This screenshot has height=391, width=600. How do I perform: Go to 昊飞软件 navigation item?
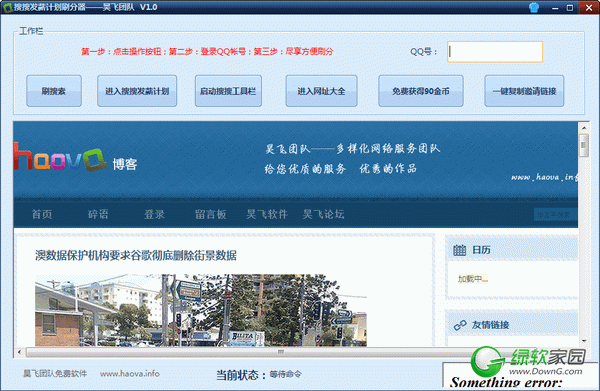click(x=267, y=214)
